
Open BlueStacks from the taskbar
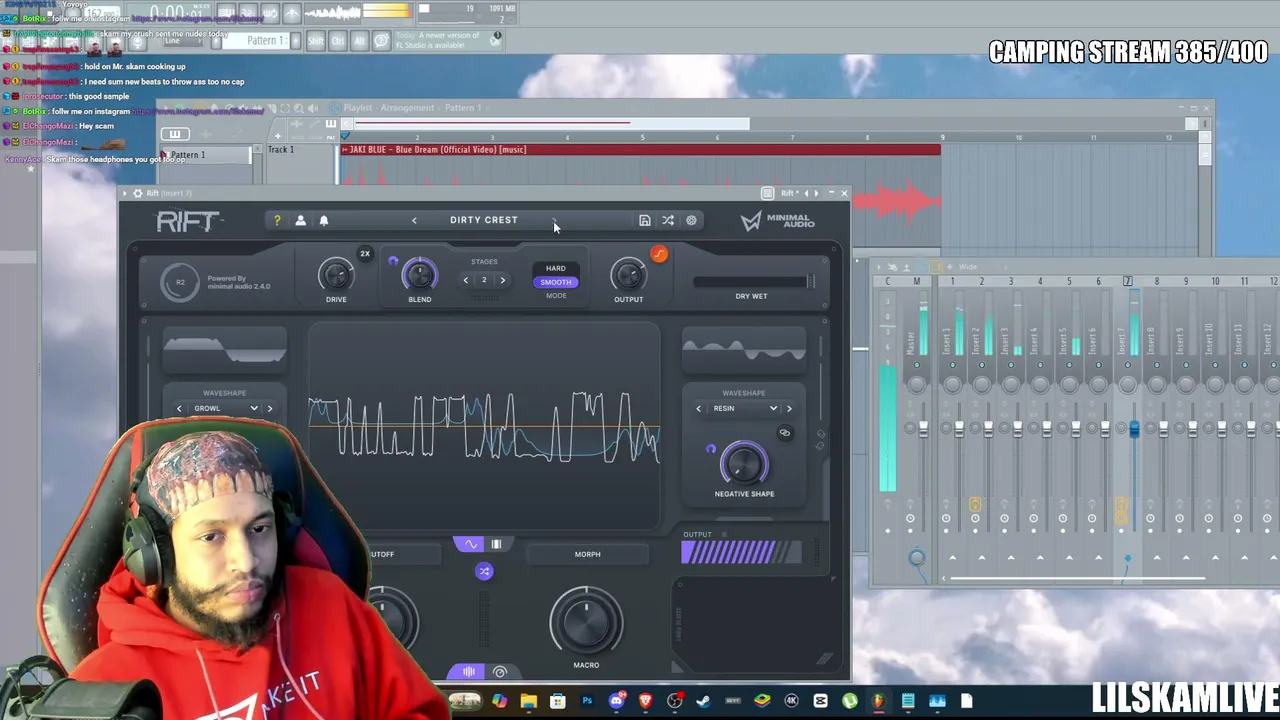pos(762,701)
